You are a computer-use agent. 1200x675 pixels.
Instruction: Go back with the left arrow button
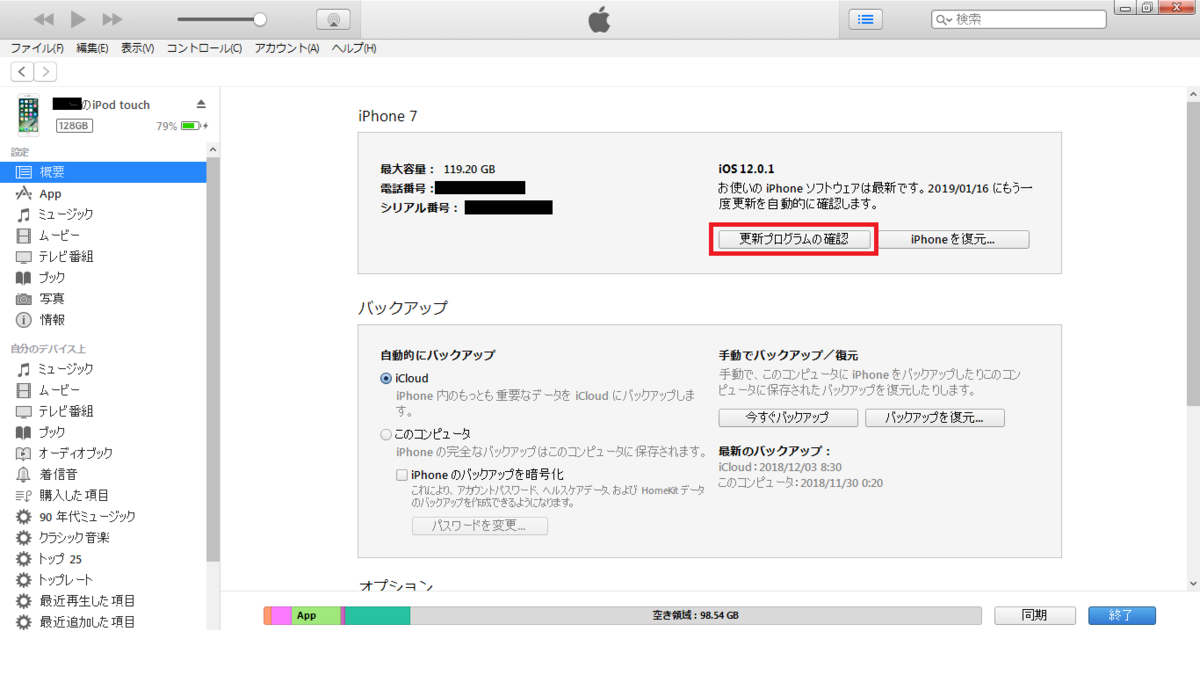click(22, 71)
